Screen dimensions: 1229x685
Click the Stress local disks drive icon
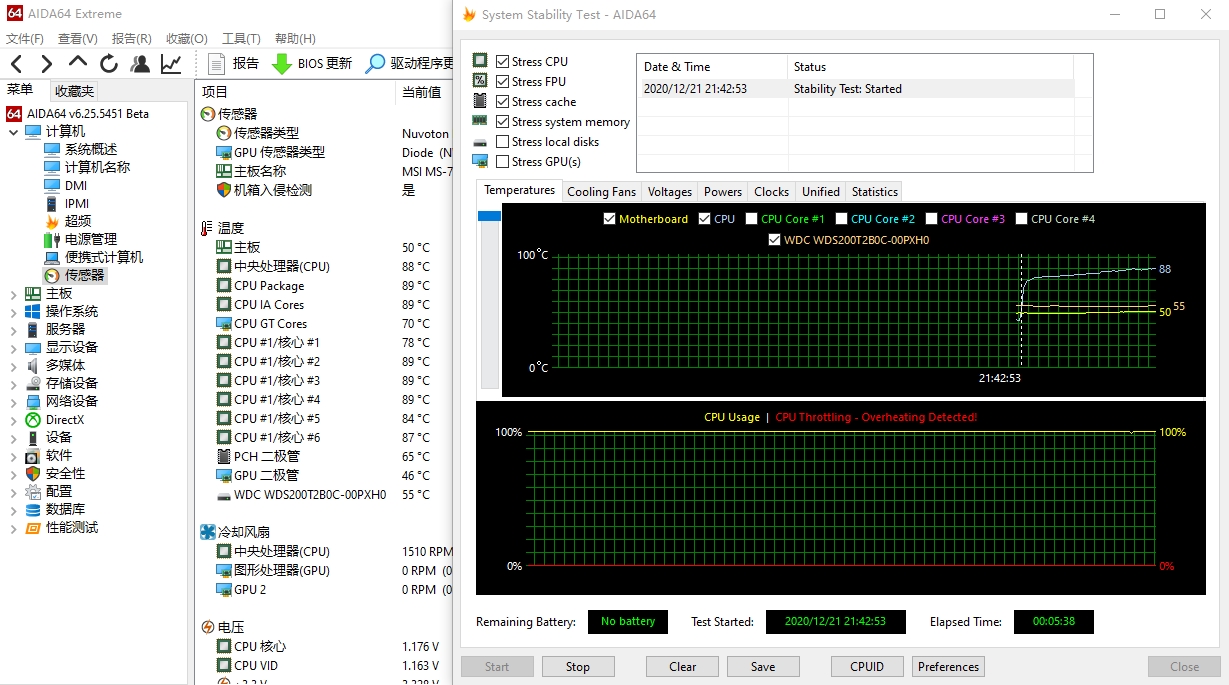[x=480, y=141]
